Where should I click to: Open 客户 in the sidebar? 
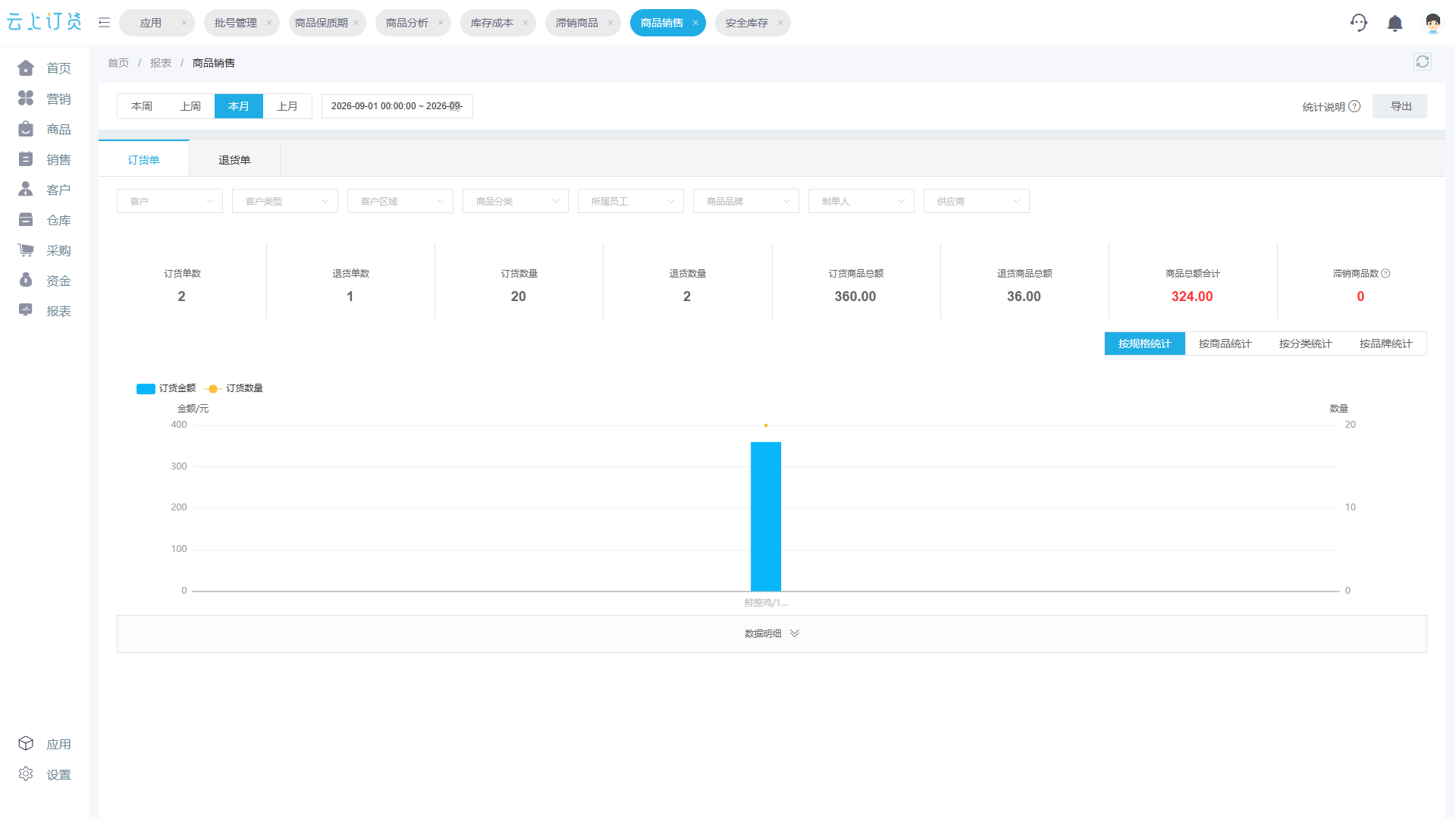click(45, 190)
